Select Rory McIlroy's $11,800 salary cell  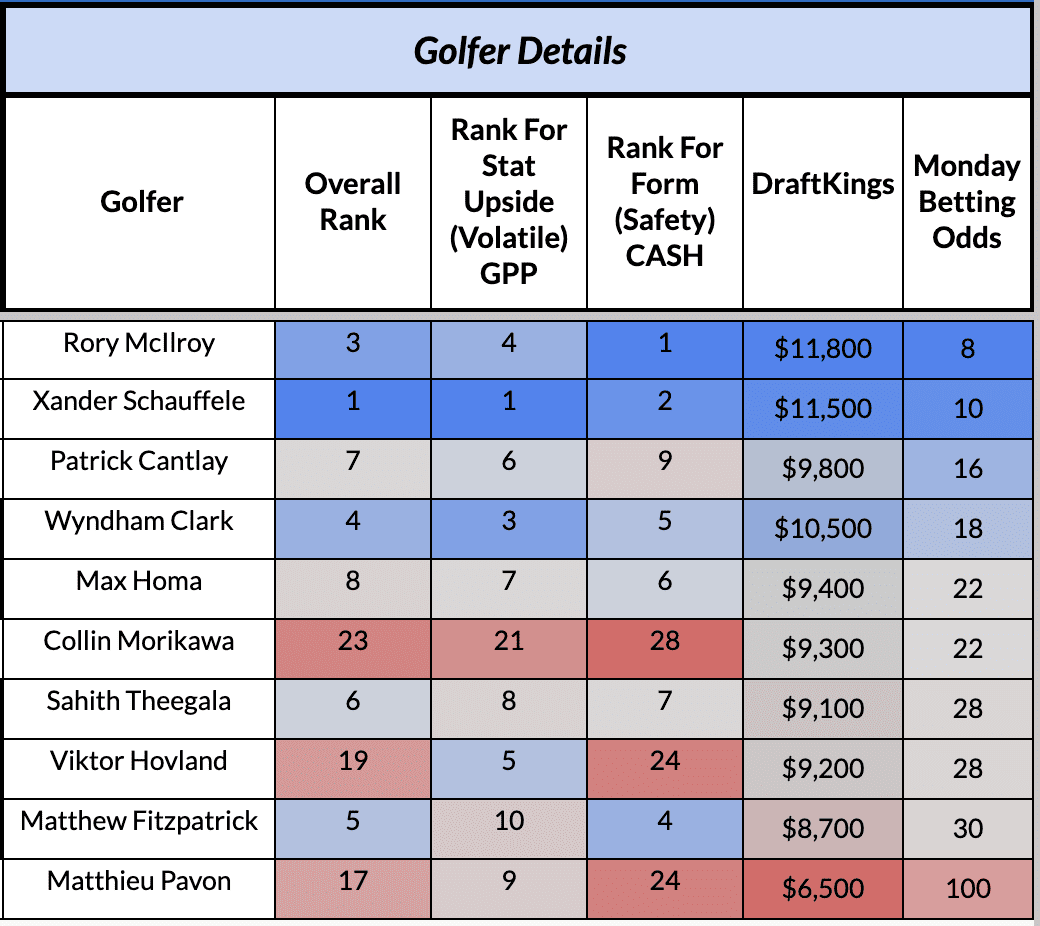(x=822, y=350)
